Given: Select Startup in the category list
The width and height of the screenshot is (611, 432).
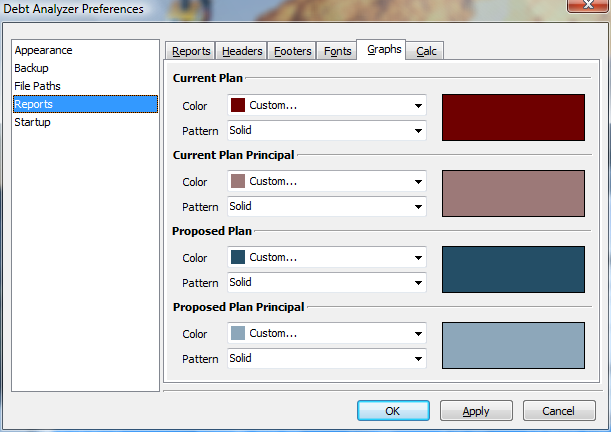Looking at the screenshot, I should coord(32,122).
